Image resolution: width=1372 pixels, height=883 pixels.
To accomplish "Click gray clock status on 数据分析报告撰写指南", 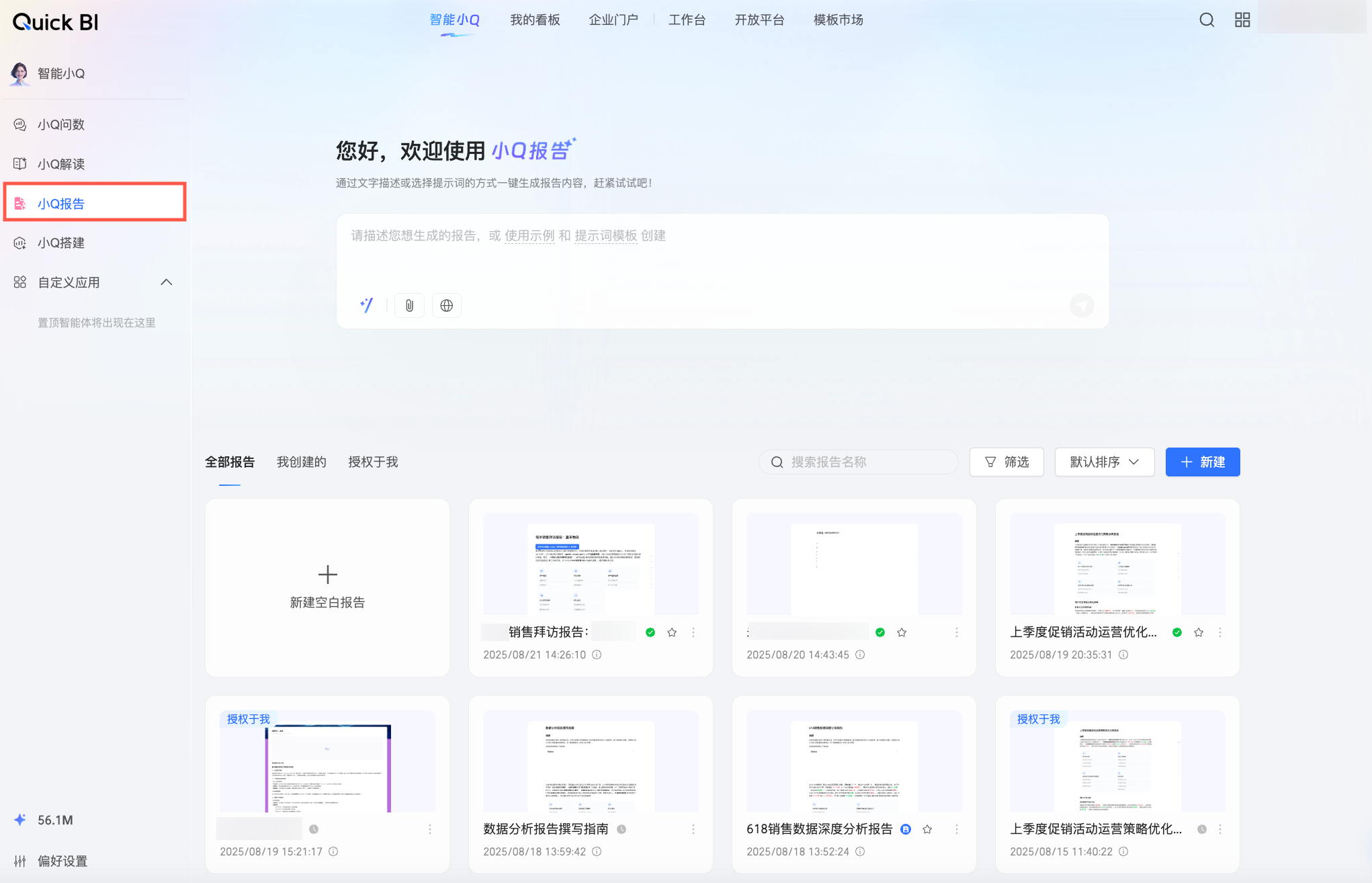I will 621,829.
